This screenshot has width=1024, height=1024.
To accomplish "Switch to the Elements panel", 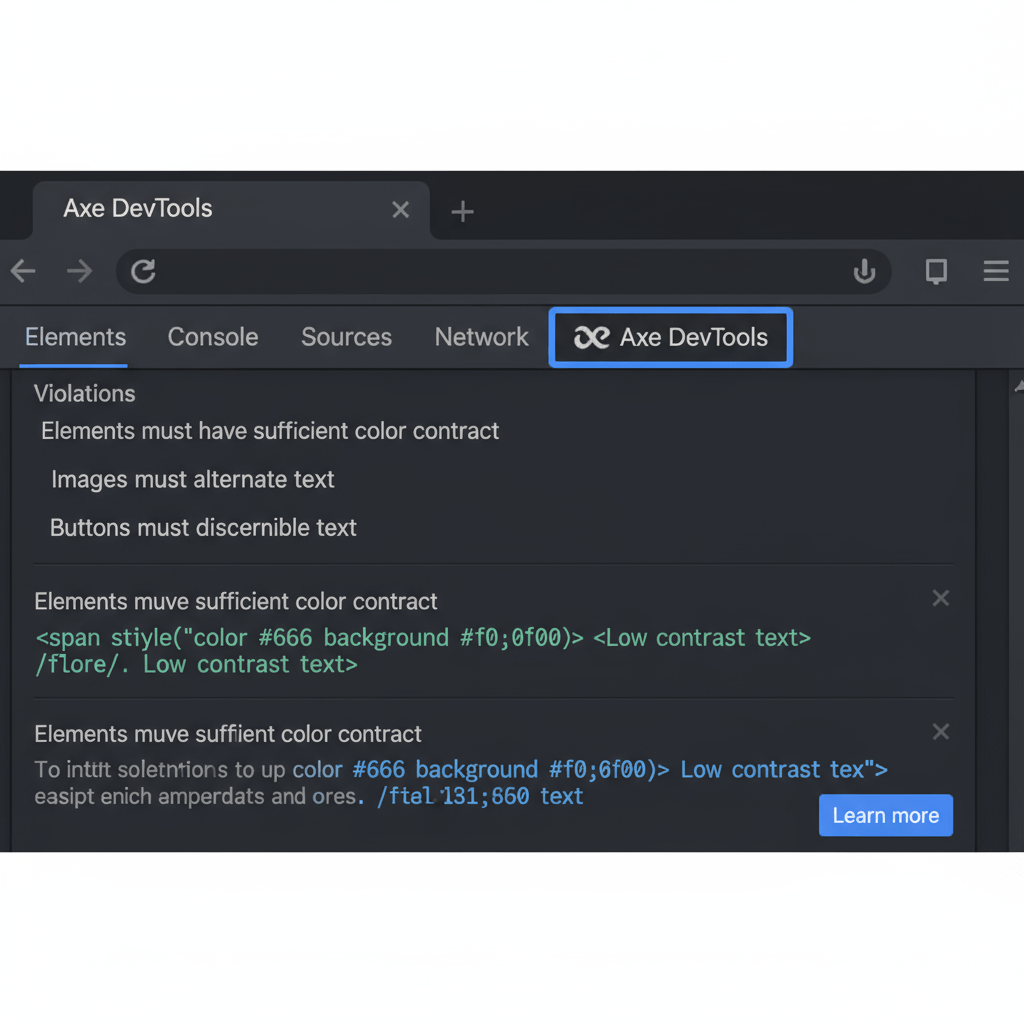I will (75, 337).
